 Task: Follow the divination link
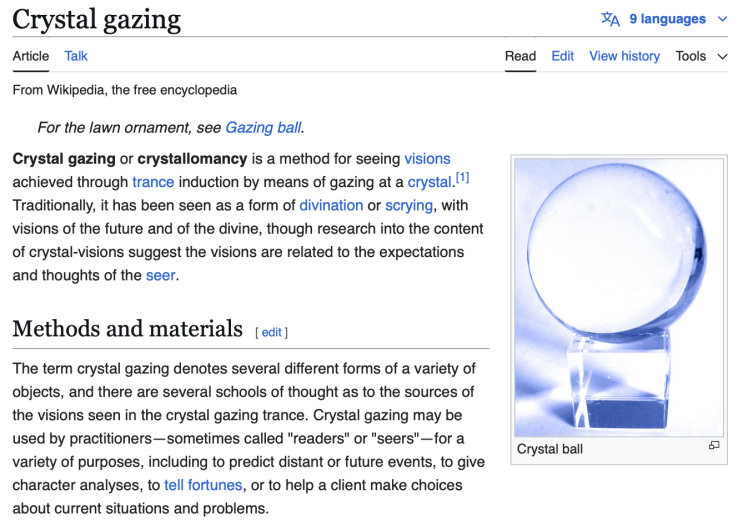[x=331, y=205]
